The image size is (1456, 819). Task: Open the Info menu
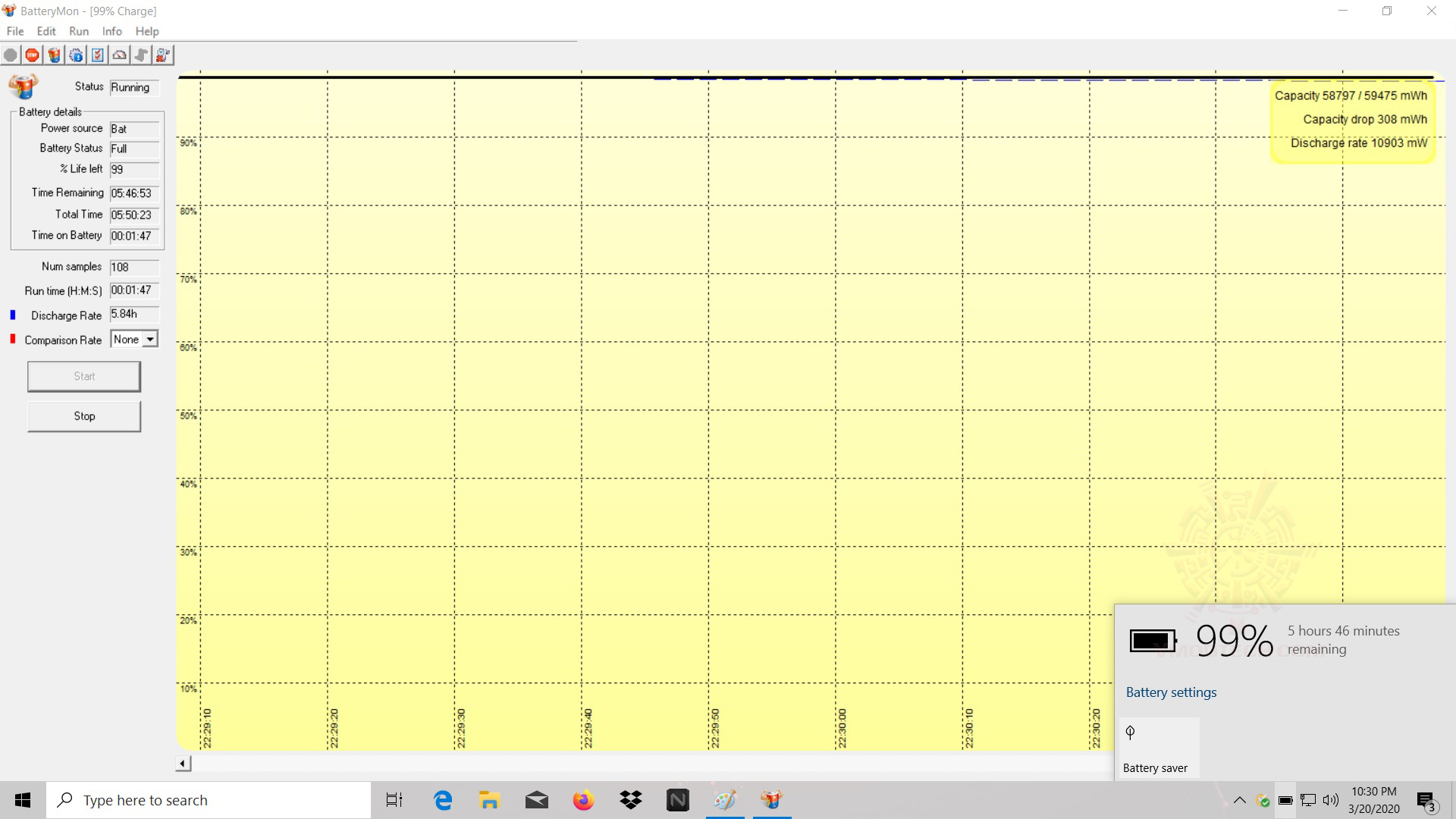(x=111, y=31)
